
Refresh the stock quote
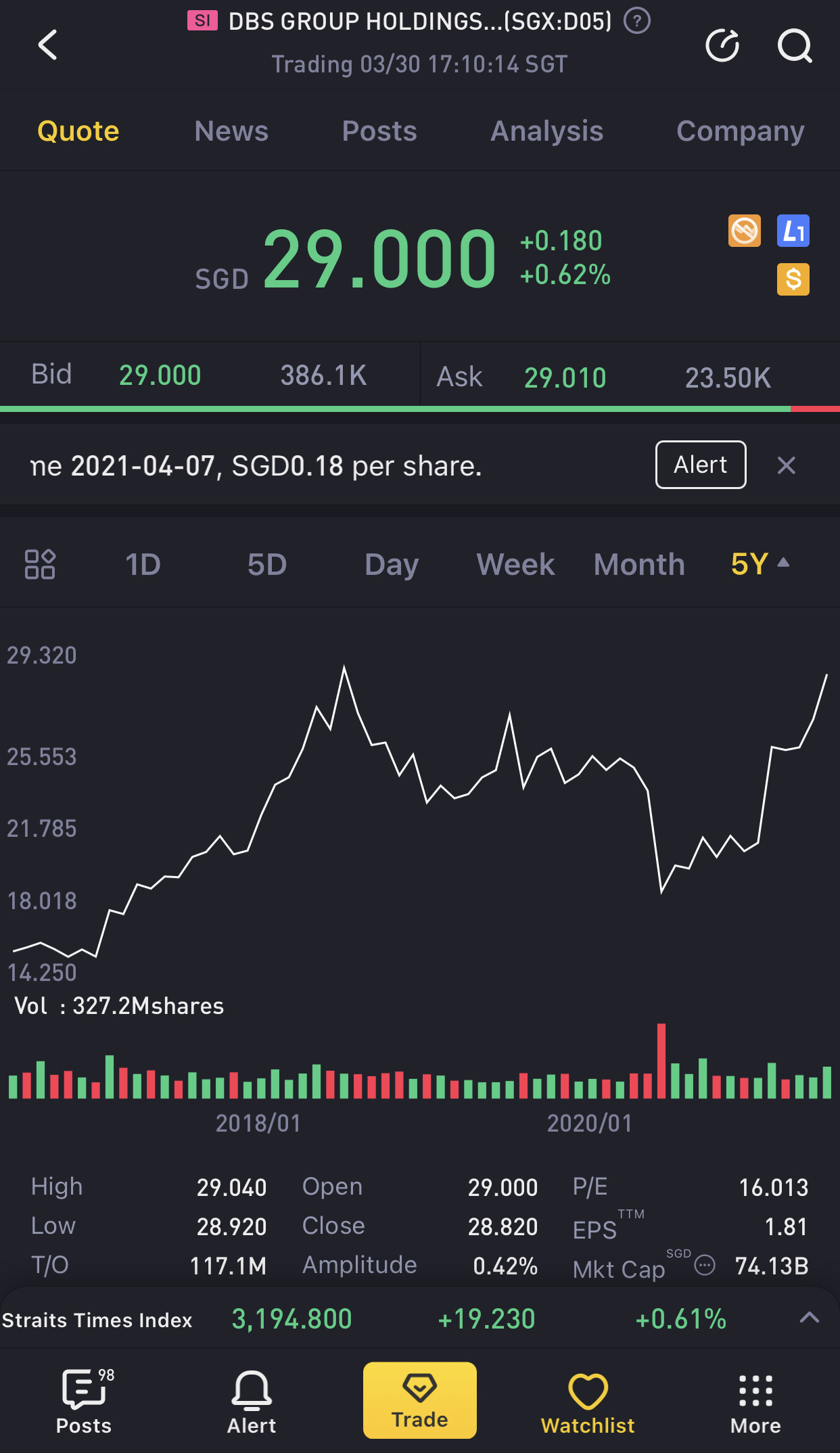click(x=722, y=45)
